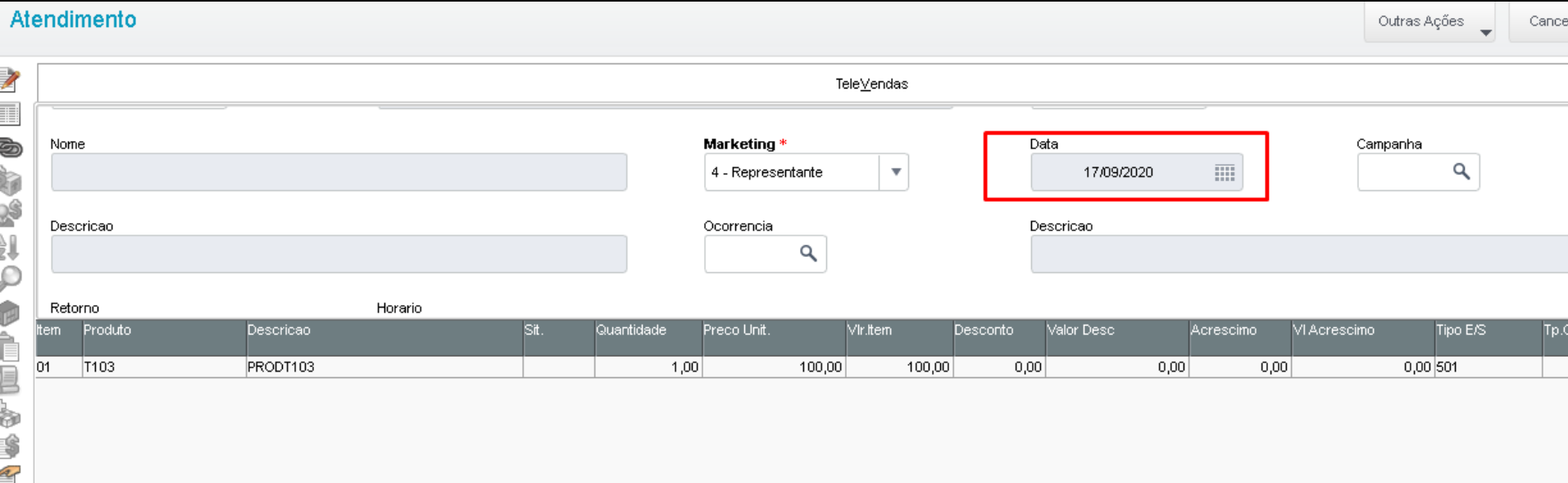Click the stacked boxes sidebar icon
This screenshot has width=1568, height=483.
(x=10, y=181)
